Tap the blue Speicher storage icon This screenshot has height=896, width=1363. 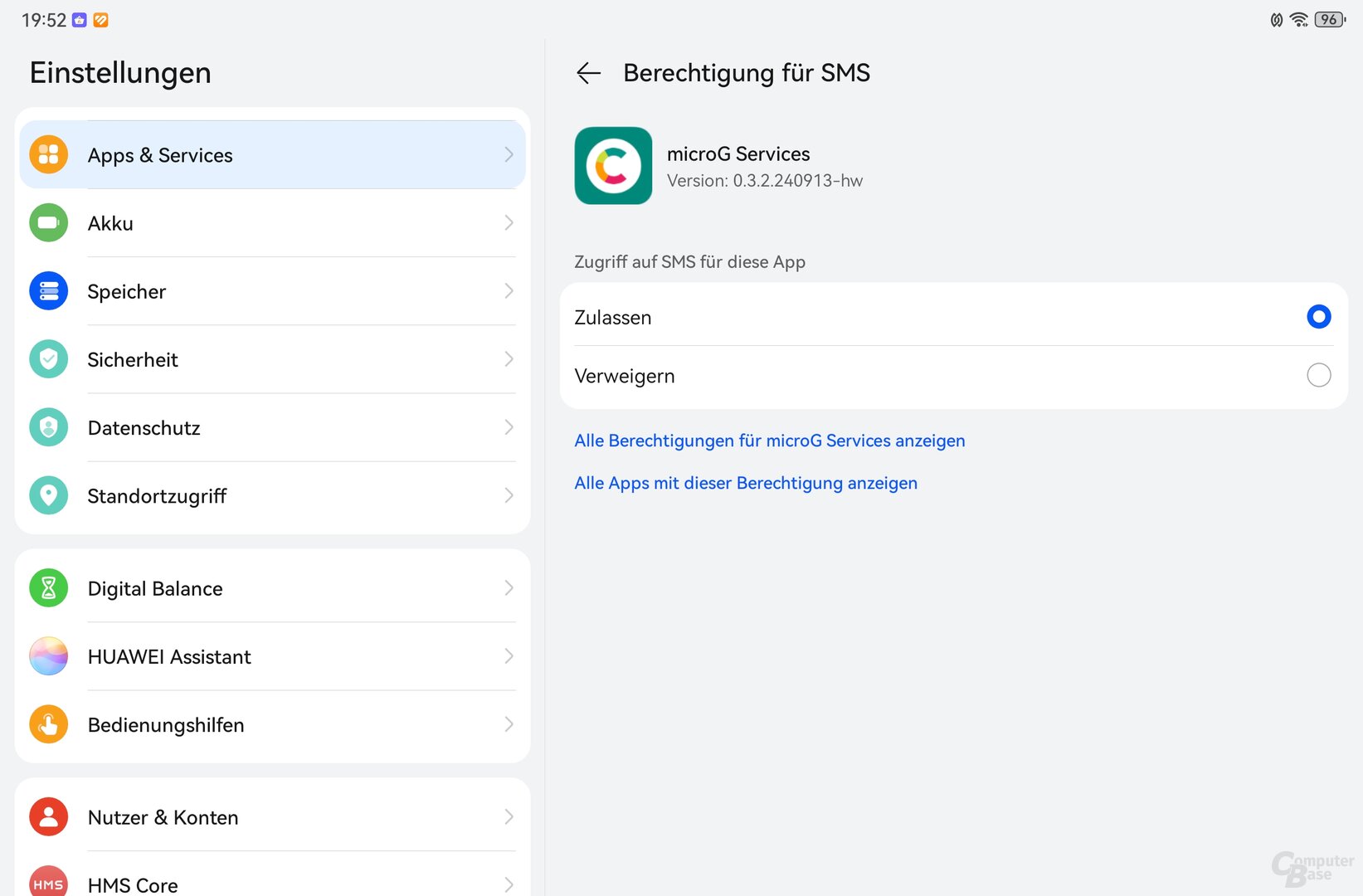[49, 290]
